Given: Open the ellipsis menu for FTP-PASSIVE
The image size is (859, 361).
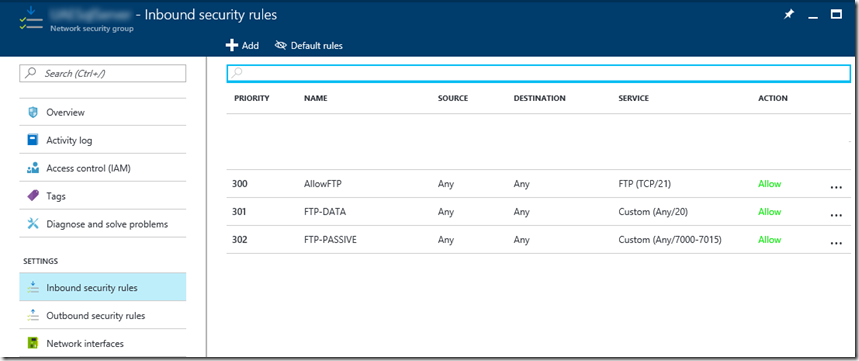Looking at the screenshot, I should (836, 243).
